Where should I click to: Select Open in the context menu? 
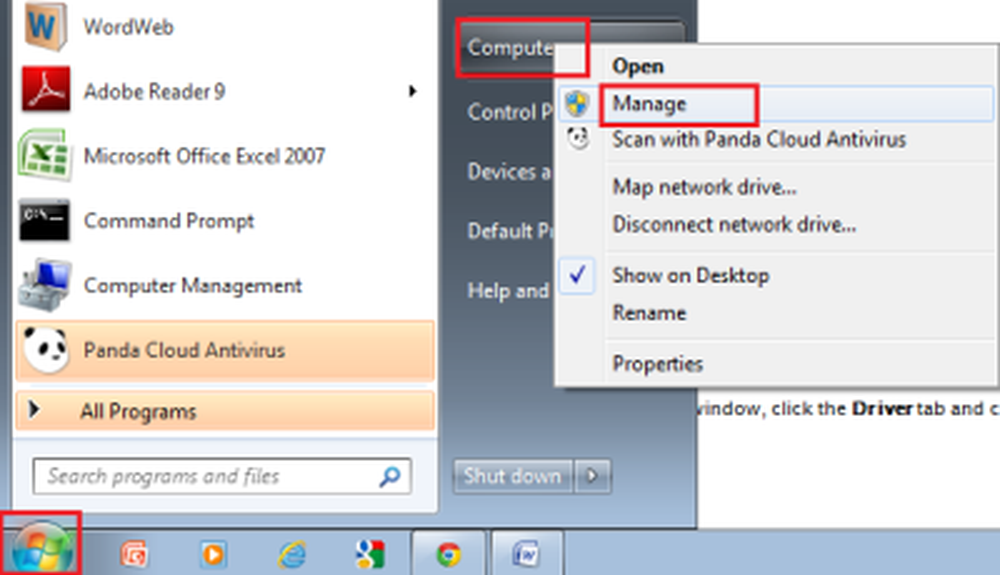pyautogui.click(x=638, y=66)
